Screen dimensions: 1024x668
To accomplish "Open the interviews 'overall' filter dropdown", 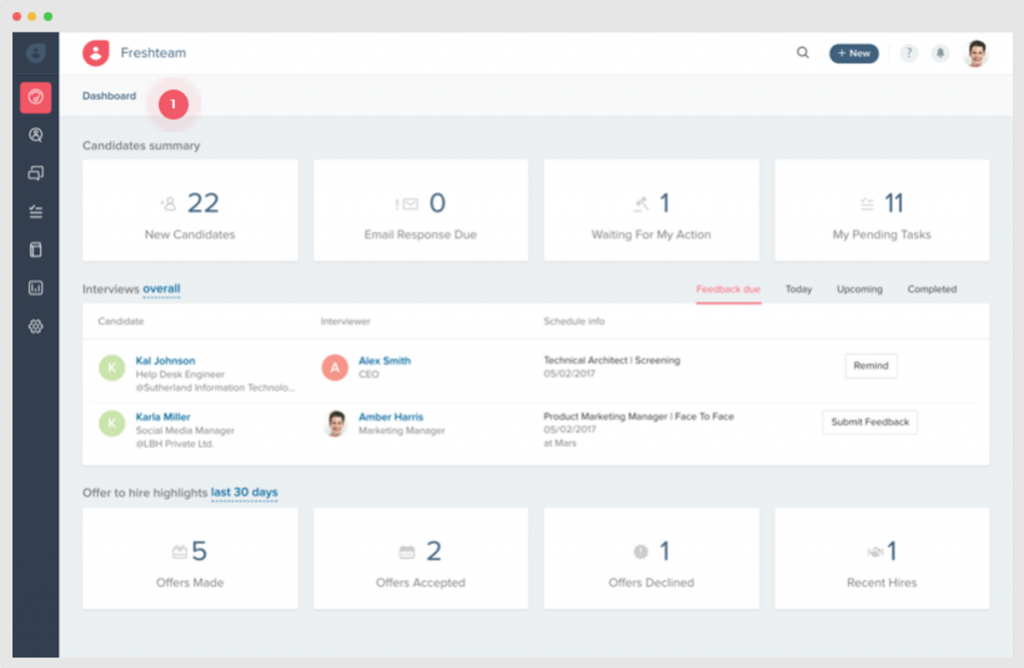I will [160, 288].
